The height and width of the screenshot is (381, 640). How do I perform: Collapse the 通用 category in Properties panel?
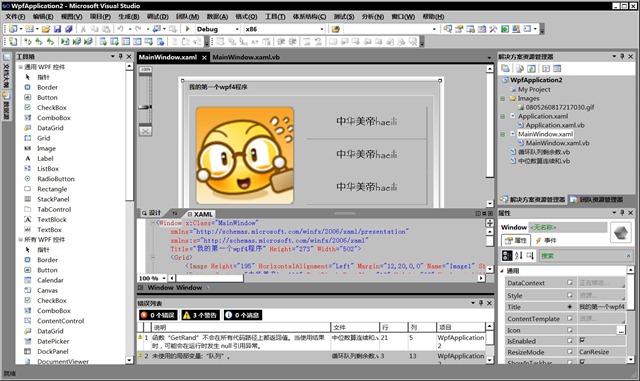click(502, 271)
